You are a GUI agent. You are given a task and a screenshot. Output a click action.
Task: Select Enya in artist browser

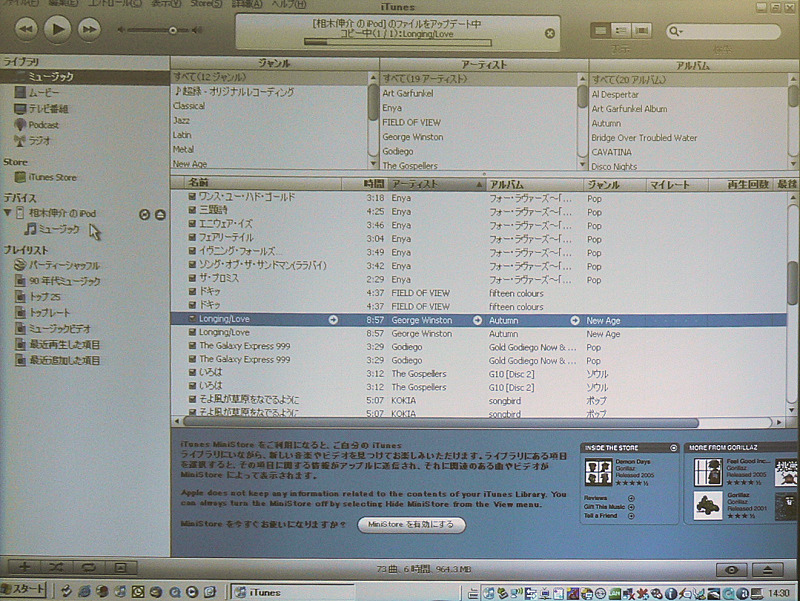[392, 108]
